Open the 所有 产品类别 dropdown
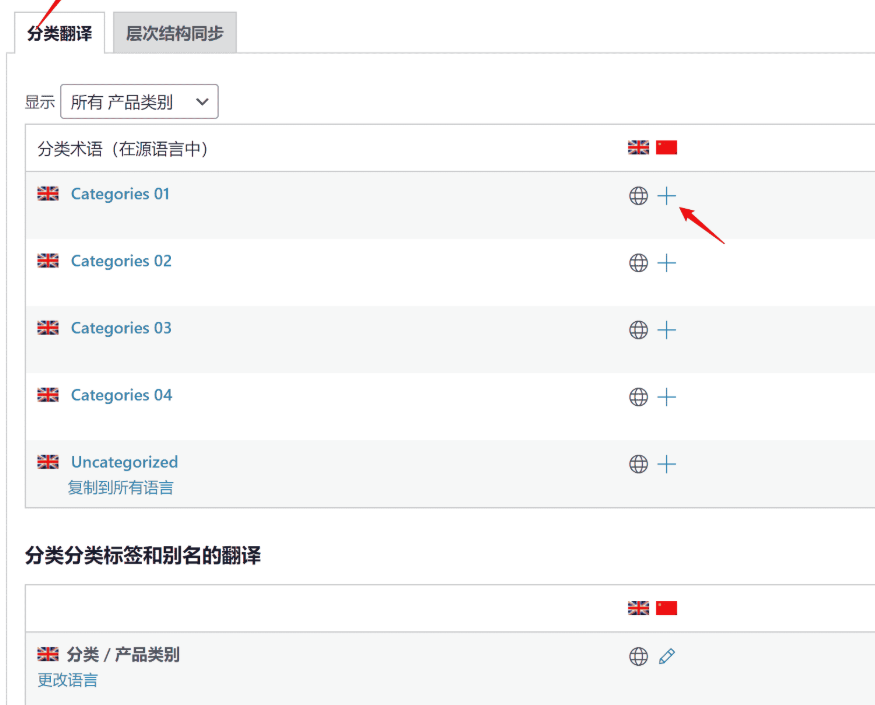Screen dimensions: 875x705 [x=139, y=102]
